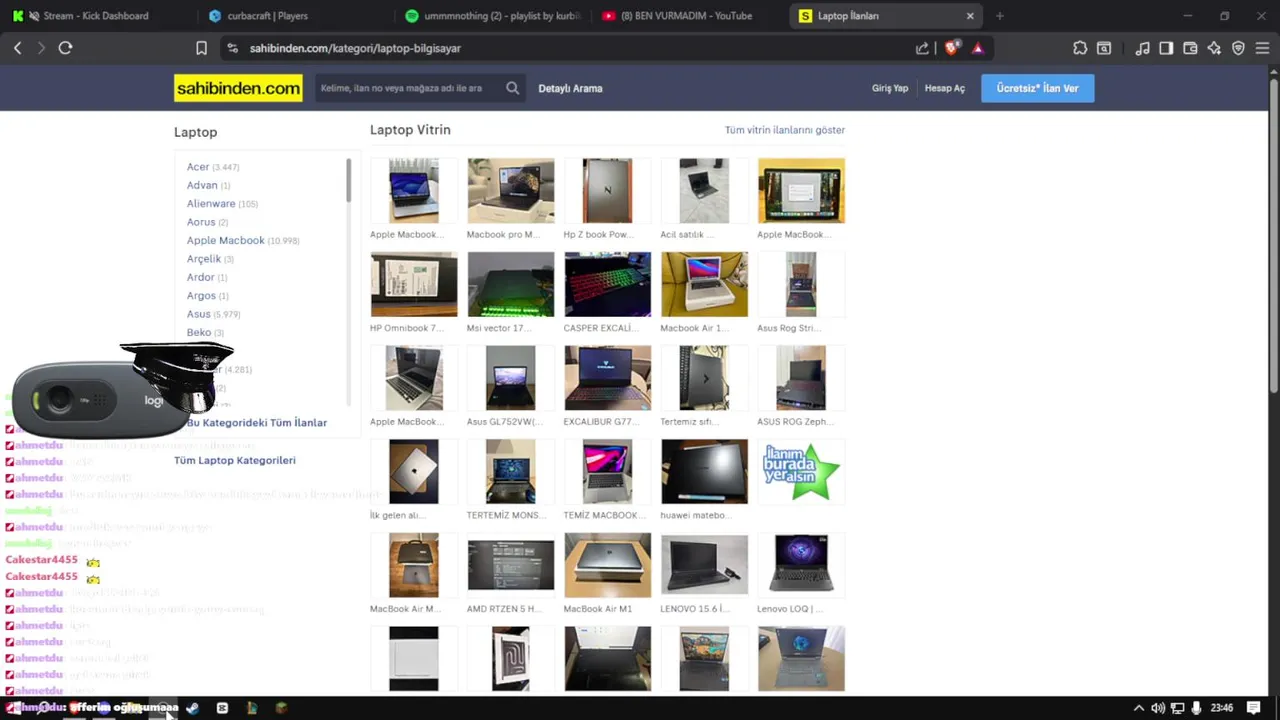This screenshot has height=720, width=1280.
Task: Open the media control music note icon
Action: [x=1142, y=48]
